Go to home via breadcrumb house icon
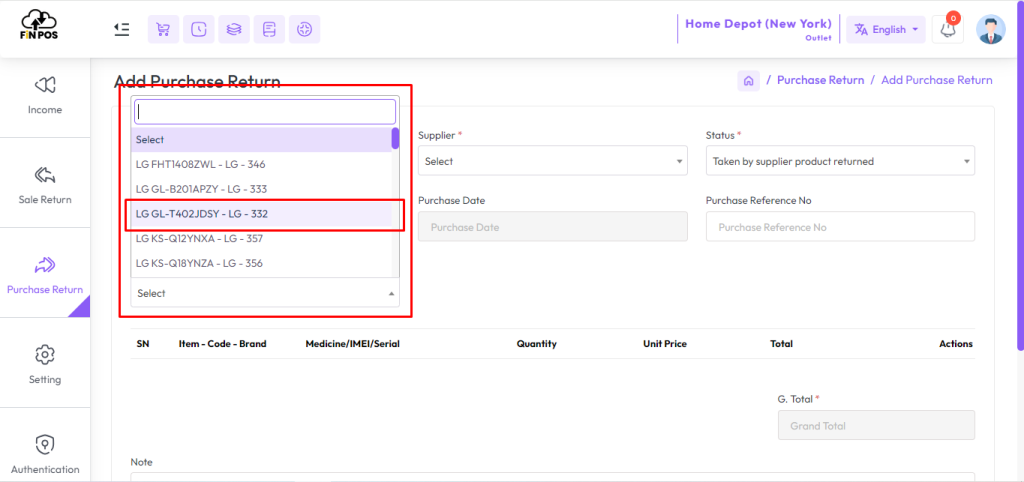The height and width of the screenshot is (482, 1024). pyautogui.click(x=748, y=80)
